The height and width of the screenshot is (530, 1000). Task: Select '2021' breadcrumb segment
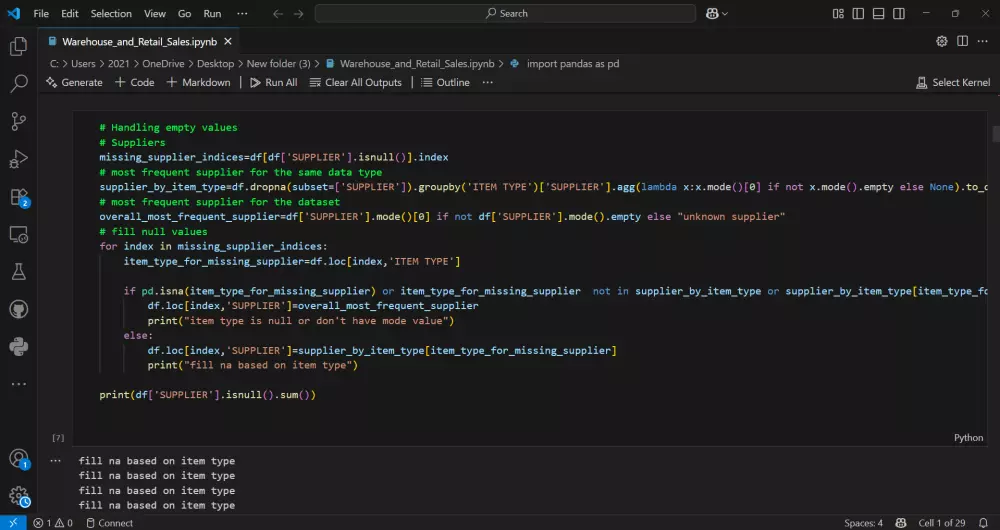click(119, 64)
